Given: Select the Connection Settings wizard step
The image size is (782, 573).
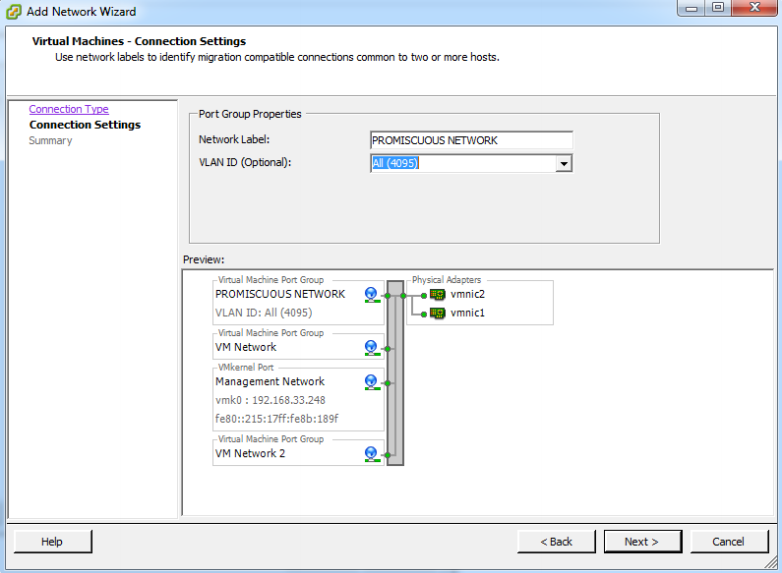Looking at the screenshot, I should coord(85,125).
